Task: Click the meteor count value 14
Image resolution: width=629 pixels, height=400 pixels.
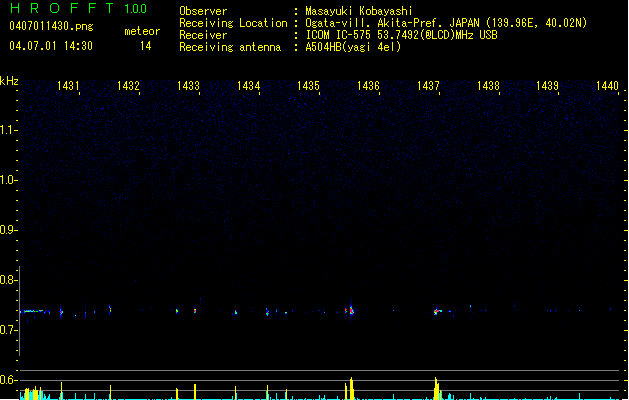Action: click(x=146, y=46)
